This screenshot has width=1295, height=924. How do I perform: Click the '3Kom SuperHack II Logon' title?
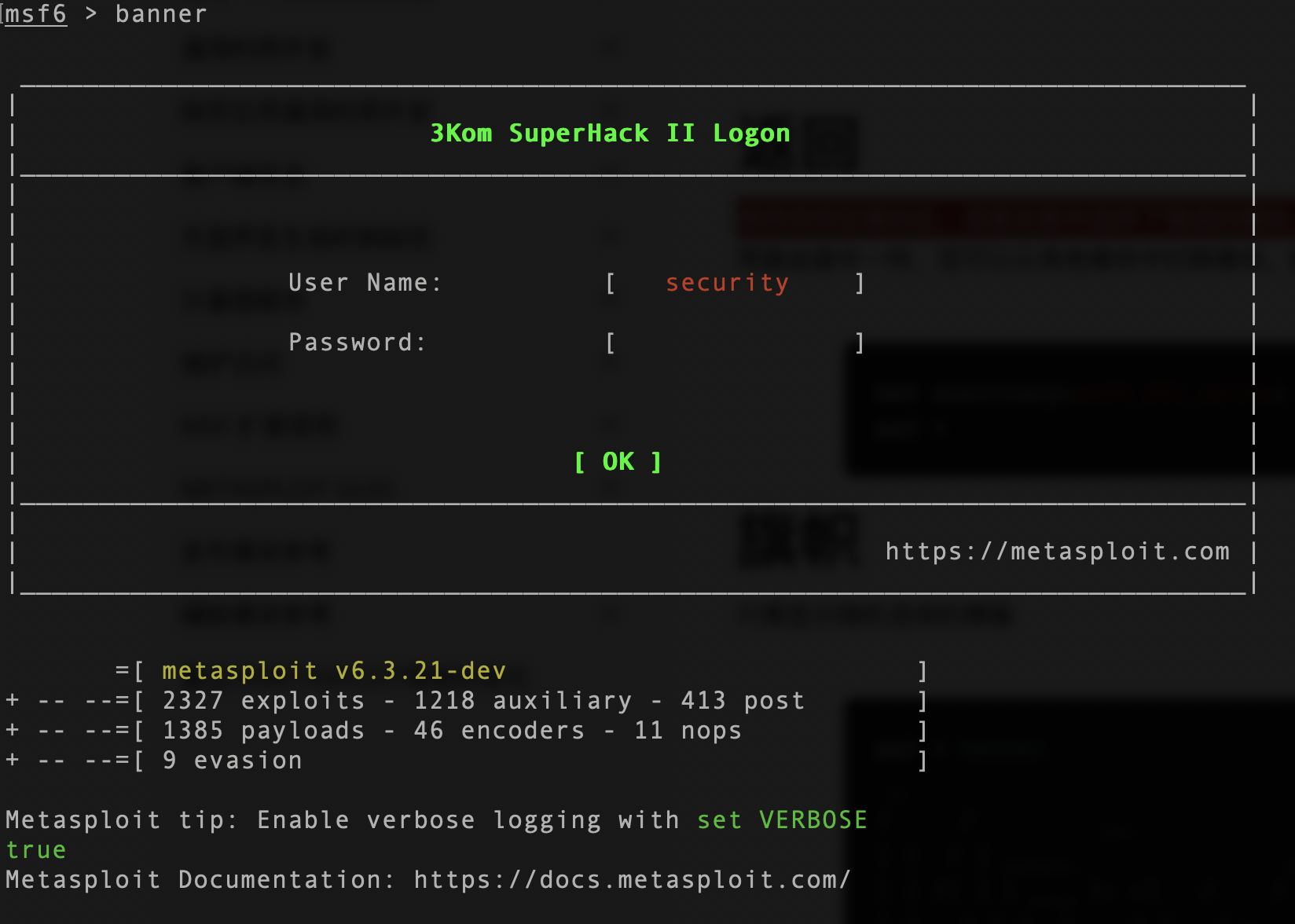(x=610, y=134)
